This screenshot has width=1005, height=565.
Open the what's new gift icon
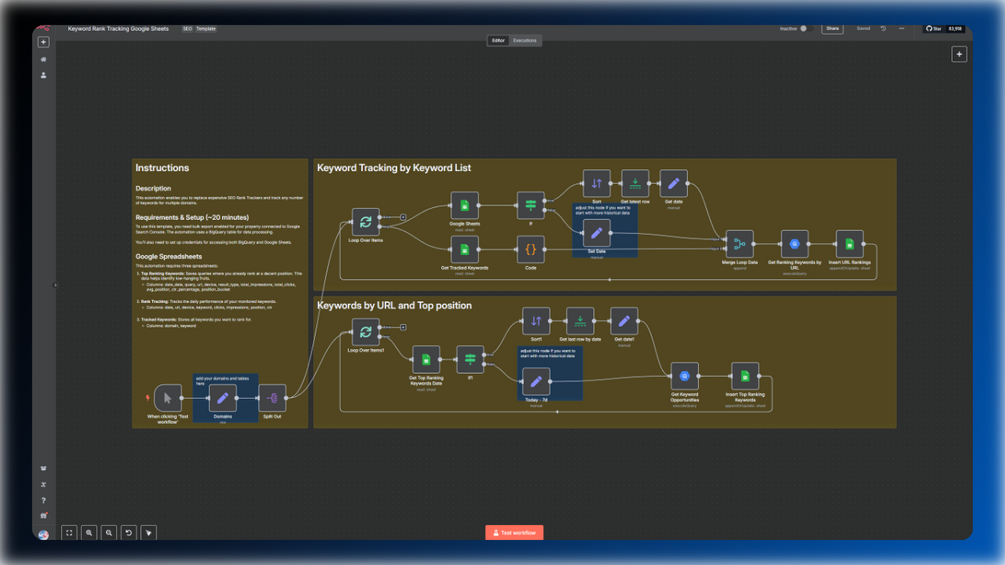[x=44, y=516]
